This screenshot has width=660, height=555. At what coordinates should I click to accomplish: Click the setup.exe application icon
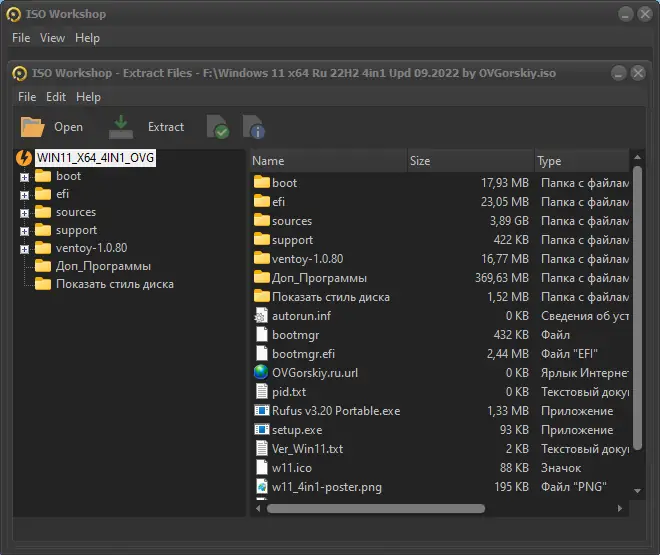(x=262, y=429)
